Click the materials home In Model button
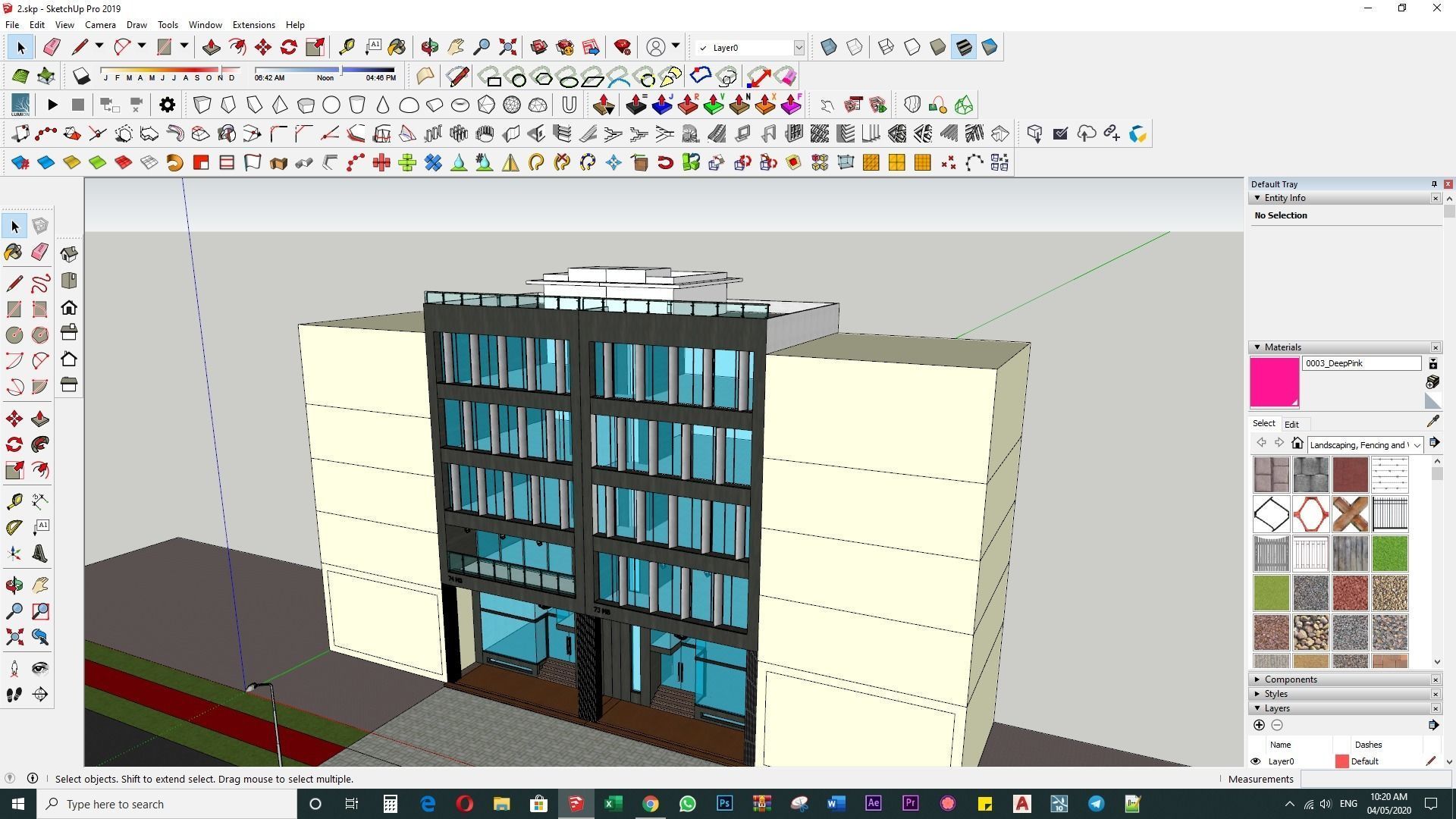Screen dimensions: 1456x819 pos(1298,444)
